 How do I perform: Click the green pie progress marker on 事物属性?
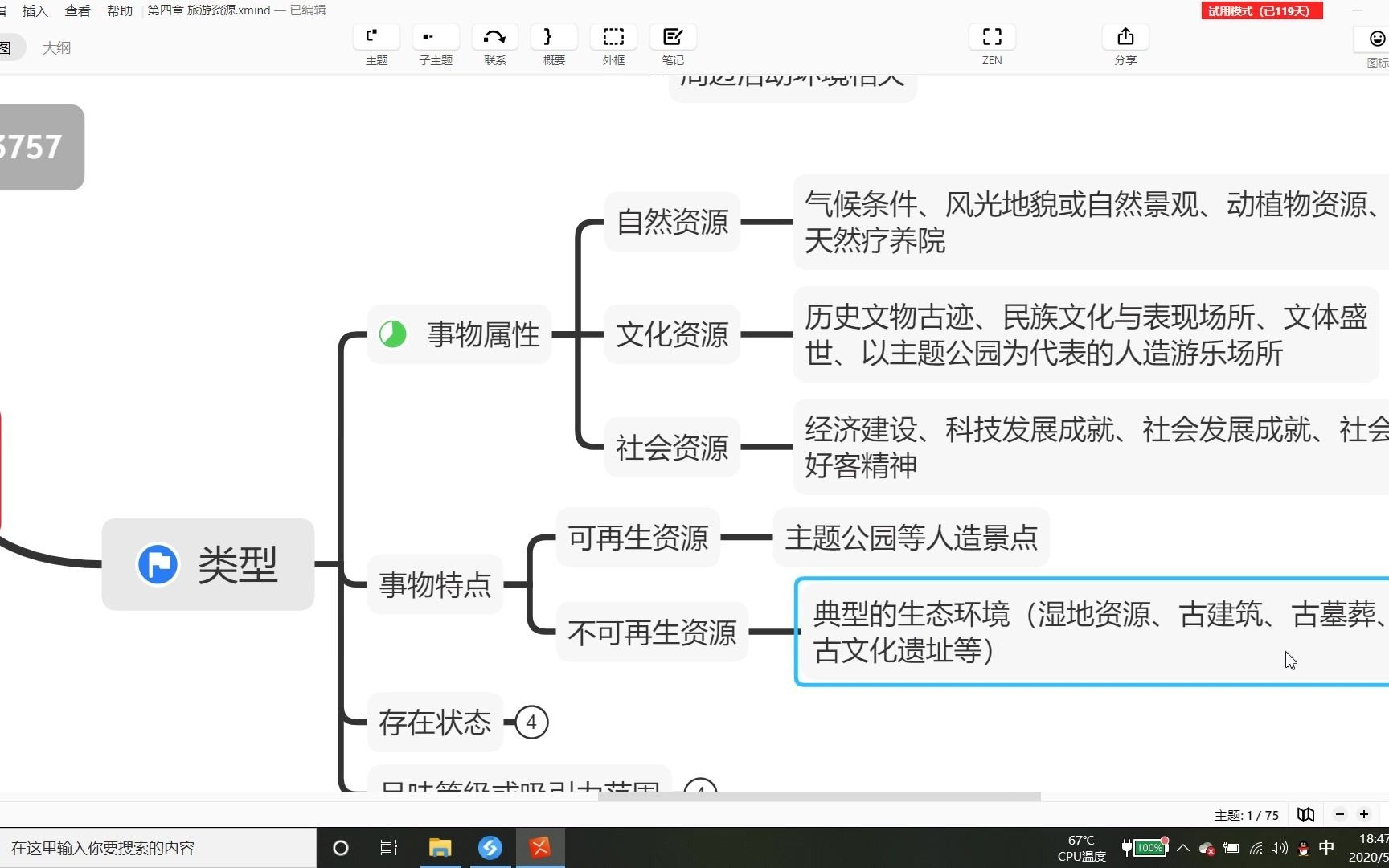click(392, 334)
